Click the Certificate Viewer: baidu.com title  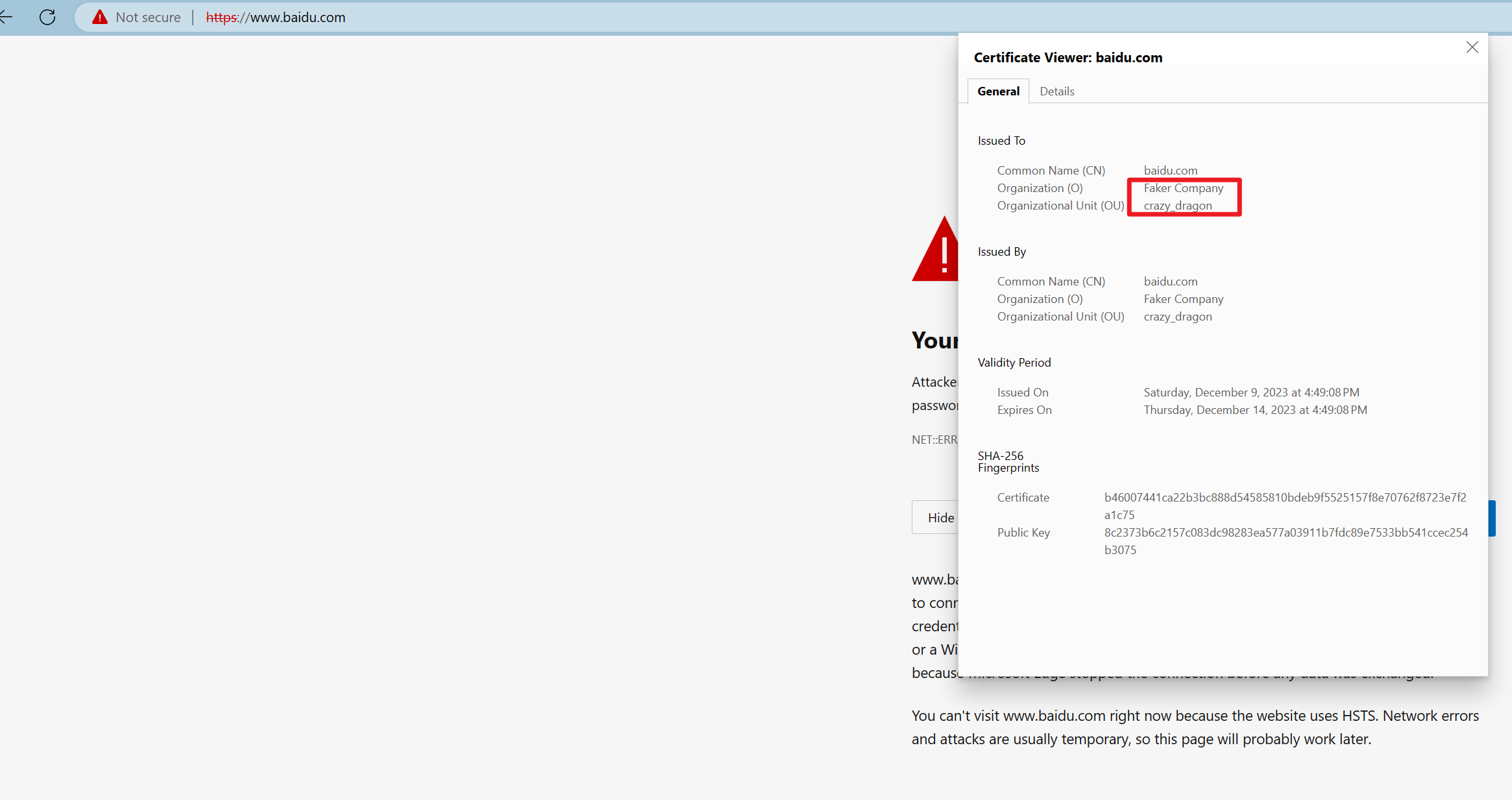coord(1068,58)
